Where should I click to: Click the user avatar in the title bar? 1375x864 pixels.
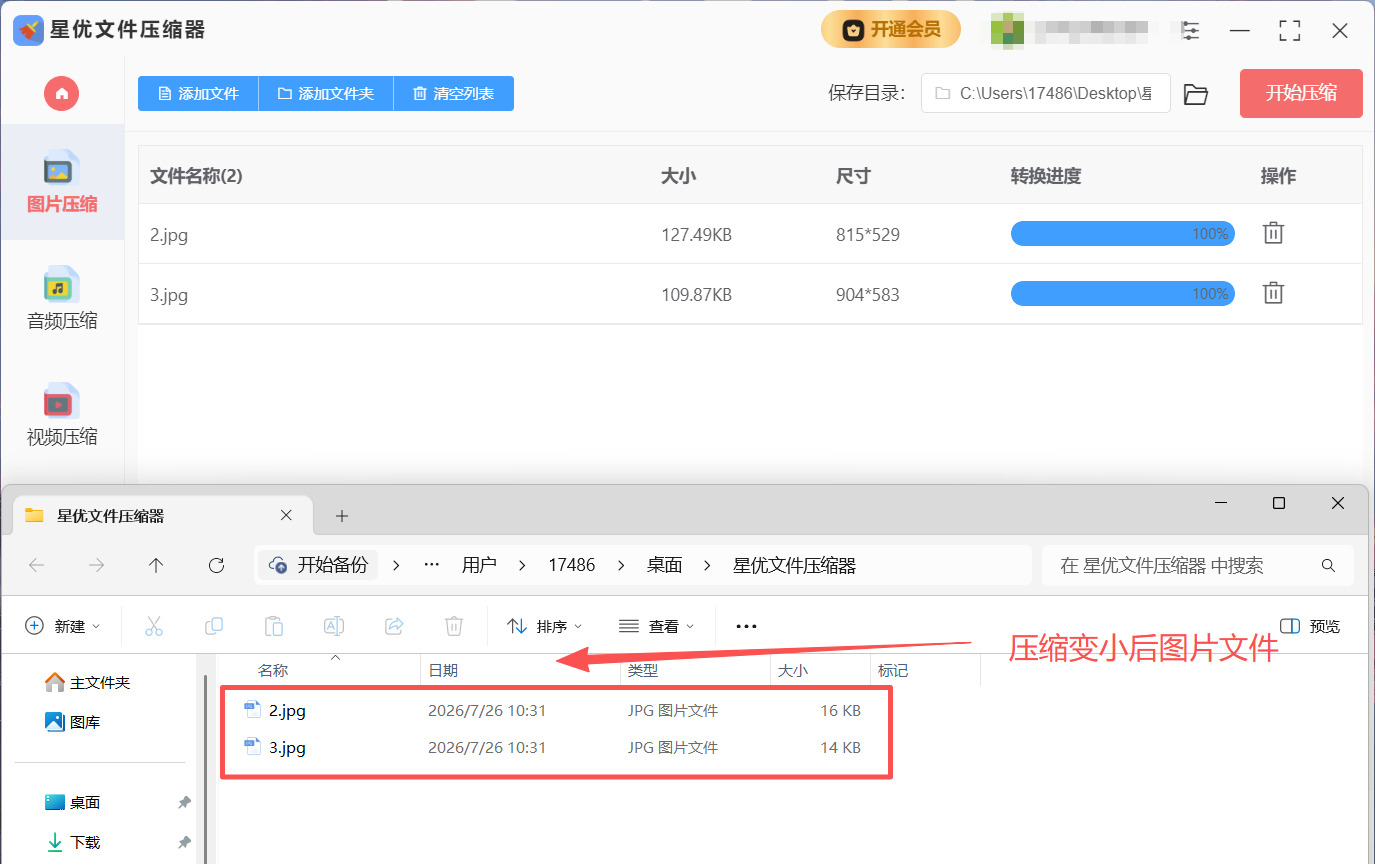[1006, 30]
